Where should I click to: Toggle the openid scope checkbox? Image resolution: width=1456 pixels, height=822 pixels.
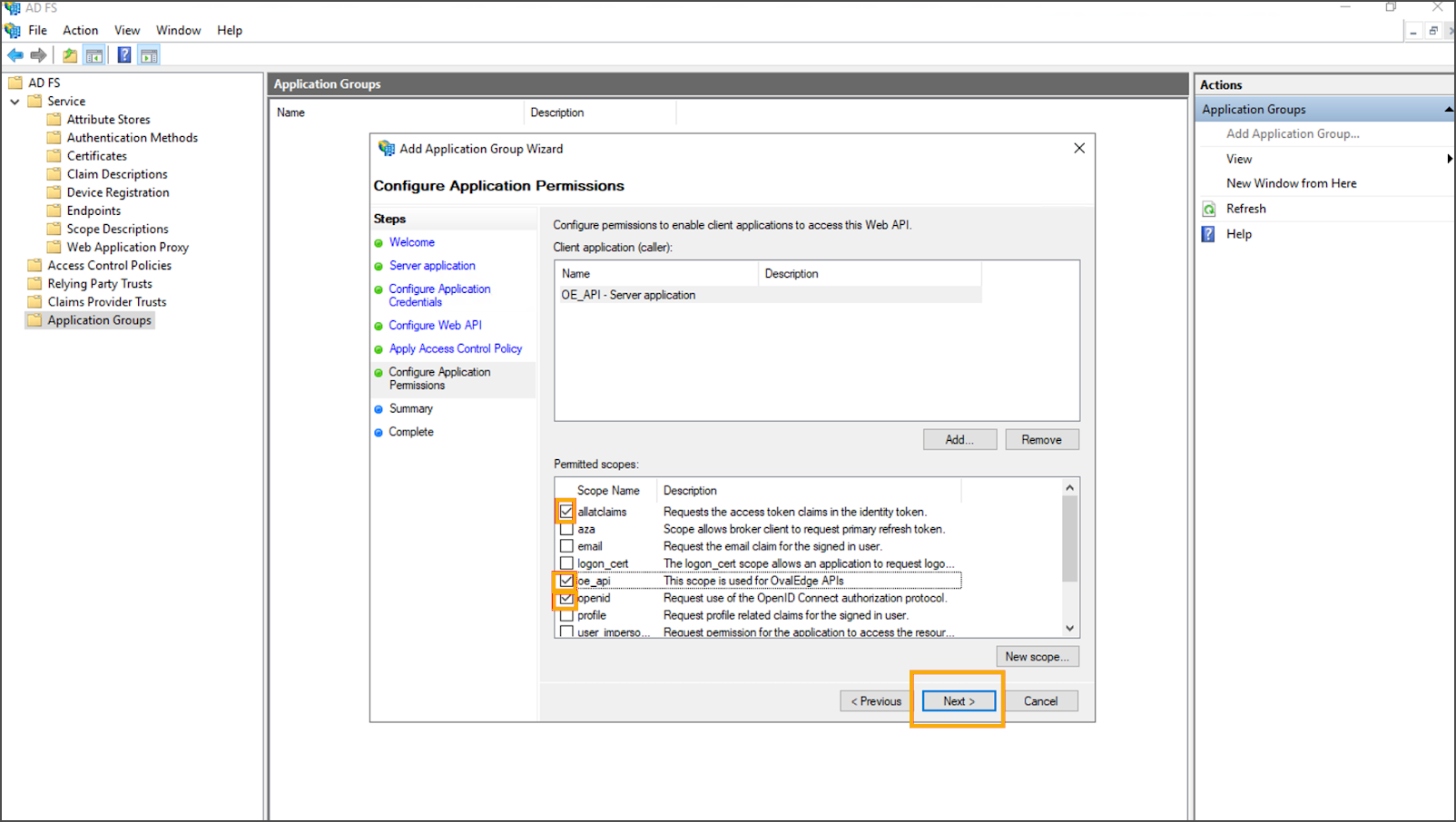[x=566, y=599]
